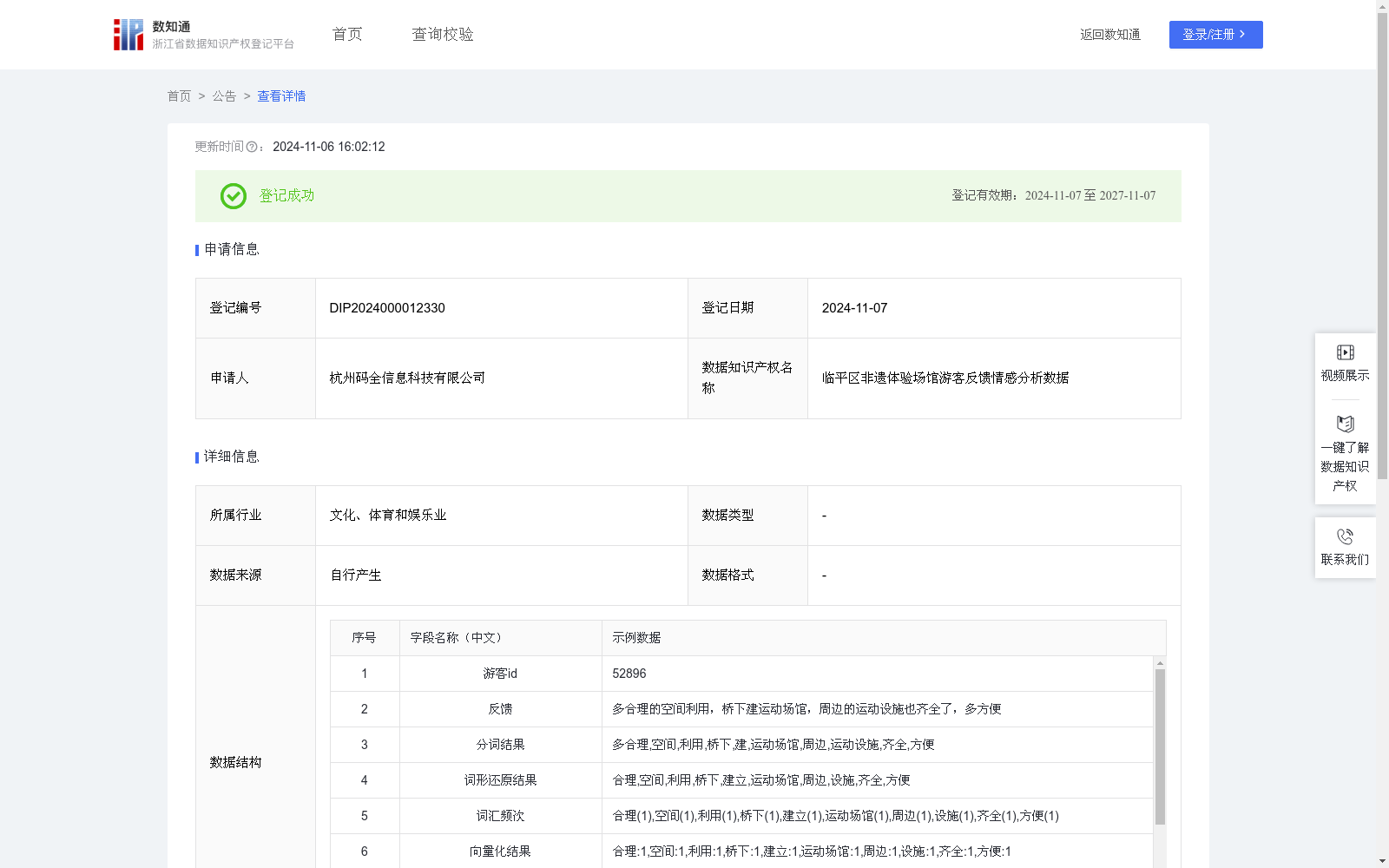The image size is (1389, 868).
Task: Click the 示例数据 column header
Action: 884,638
